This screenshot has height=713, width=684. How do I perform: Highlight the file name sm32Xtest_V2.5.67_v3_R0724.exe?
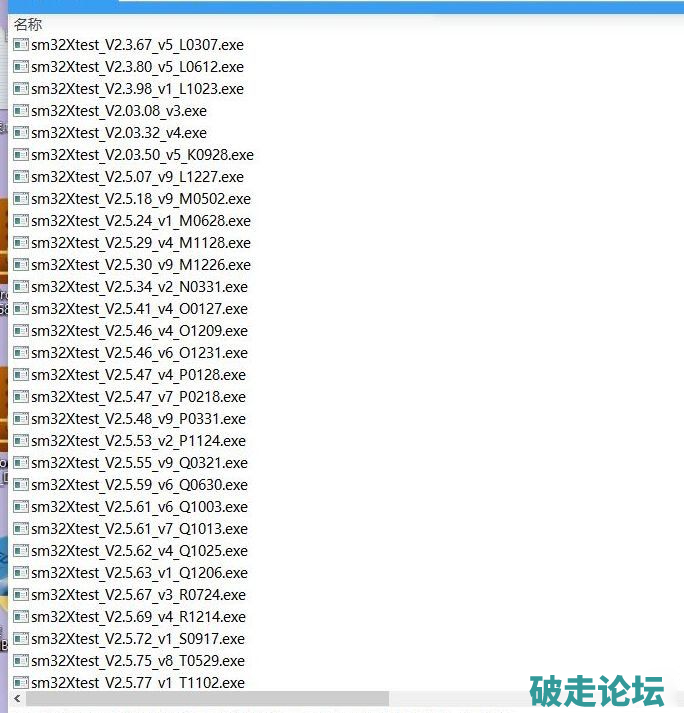click(138, 595)
